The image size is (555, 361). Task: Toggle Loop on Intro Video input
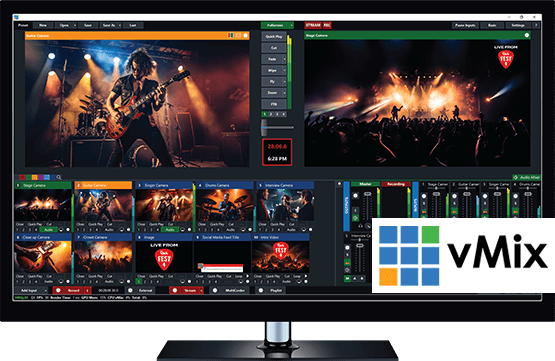297,276
